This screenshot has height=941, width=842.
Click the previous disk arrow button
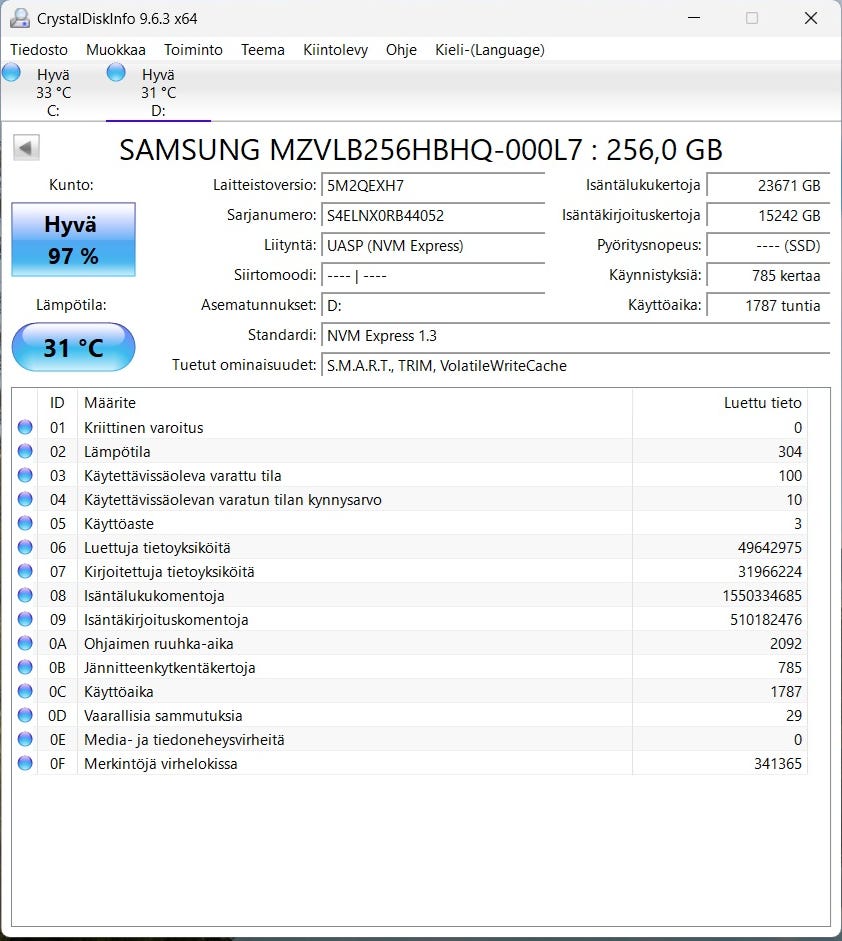26,149
